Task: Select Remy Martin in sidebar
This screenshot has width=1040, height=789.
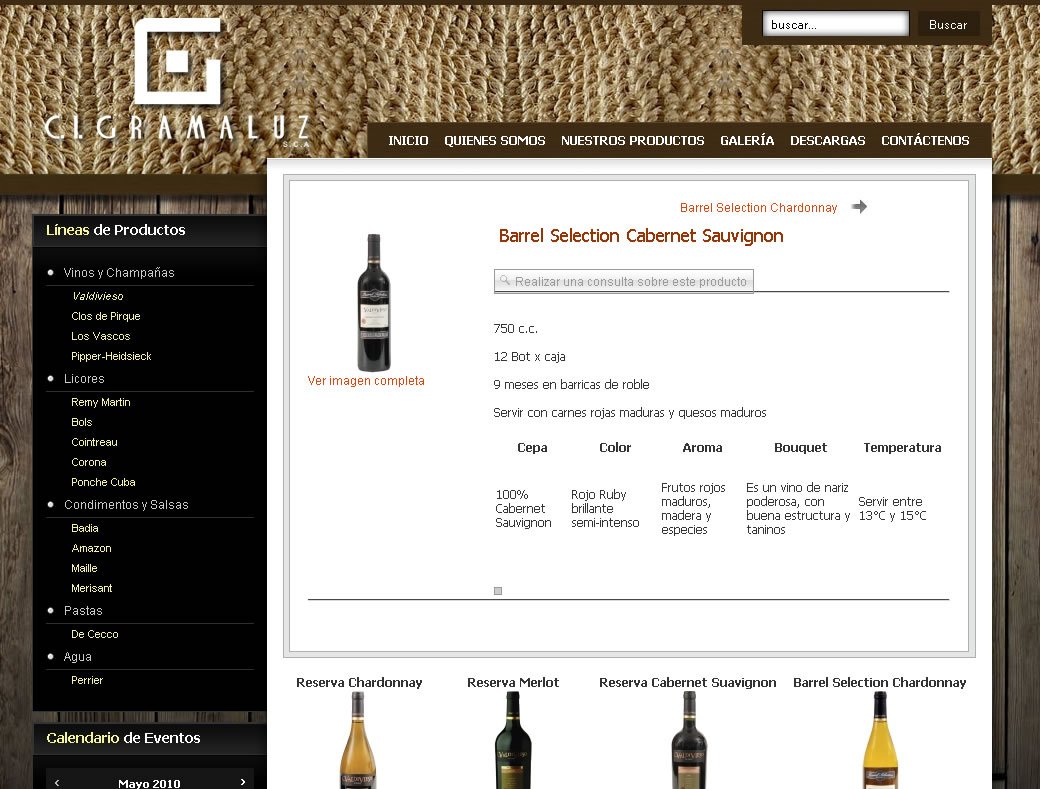Action: coord(101,402)
